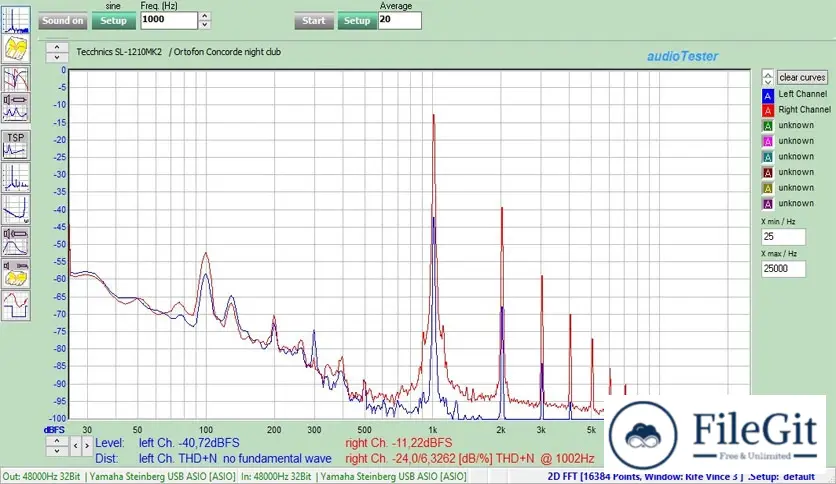Start the measurement

[x=314, y=21]
